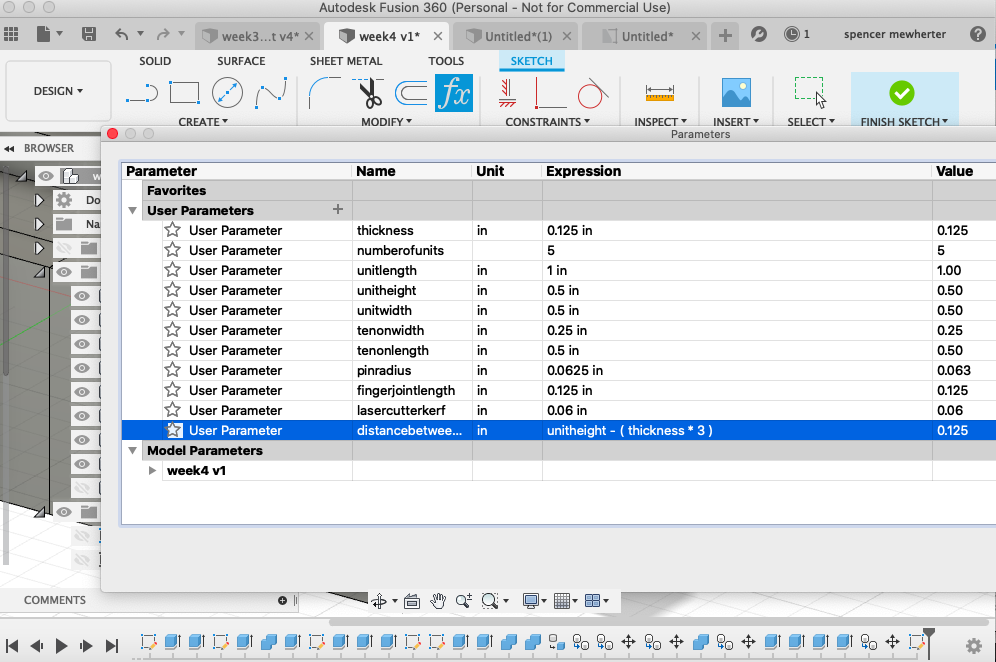
Task: Click the Insert image icon
Action: pyautogui.click(x=736, y=93)
